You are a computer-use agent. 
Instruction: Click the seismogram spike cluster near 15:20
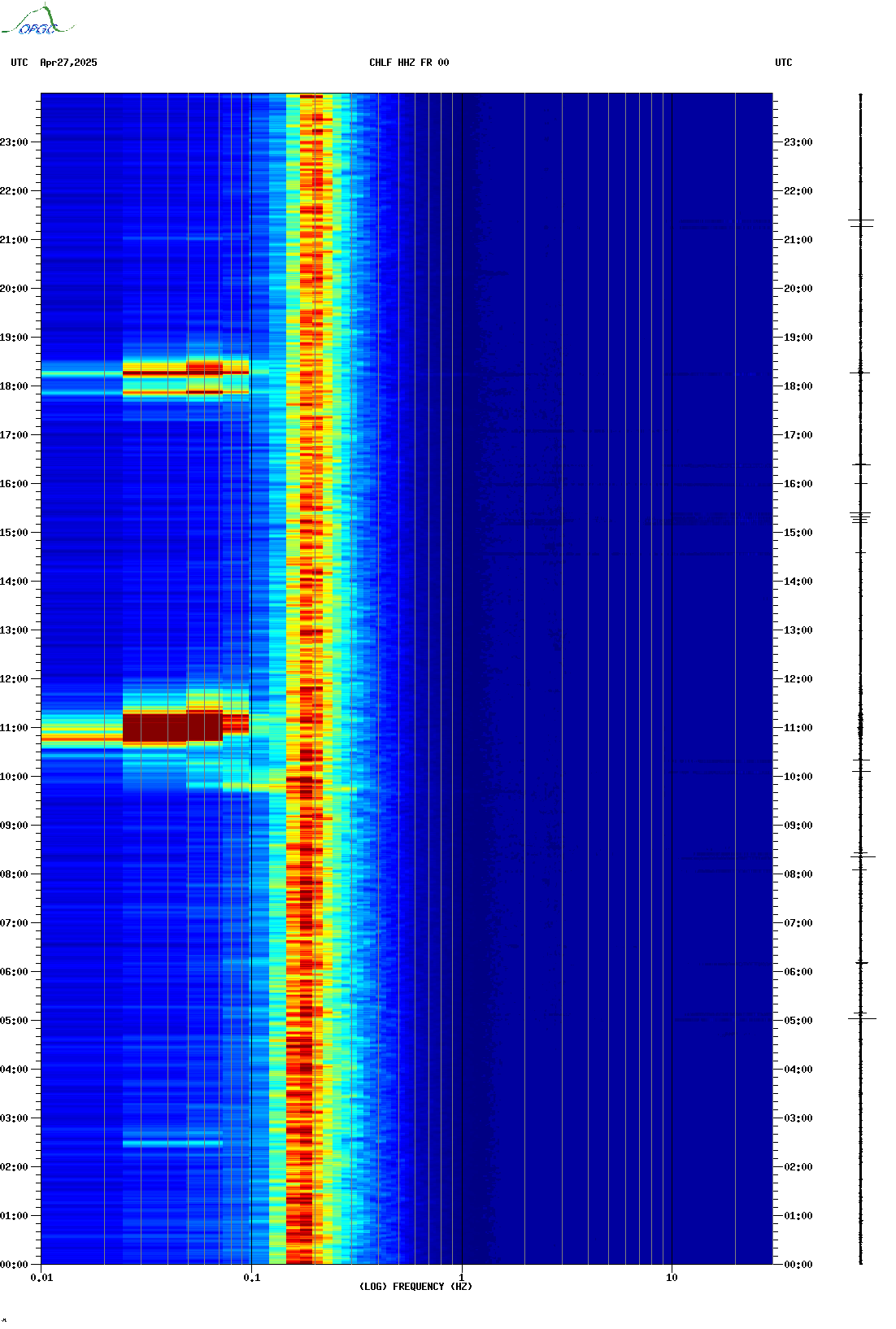861,516
